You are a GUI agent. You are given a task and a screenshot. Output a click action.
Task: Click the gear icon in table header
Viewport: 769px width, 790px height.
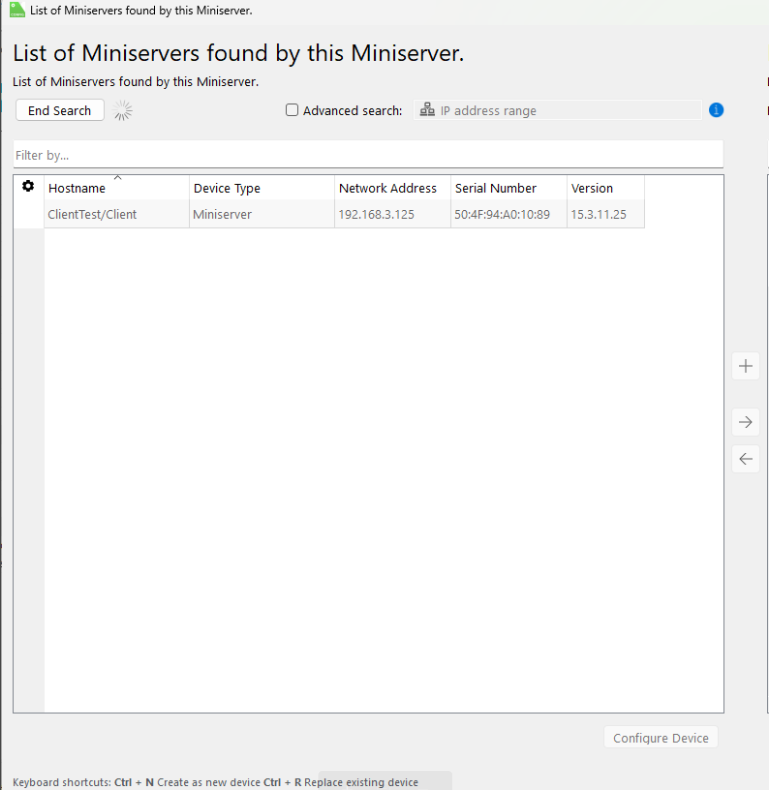click(x=28, y=187)
